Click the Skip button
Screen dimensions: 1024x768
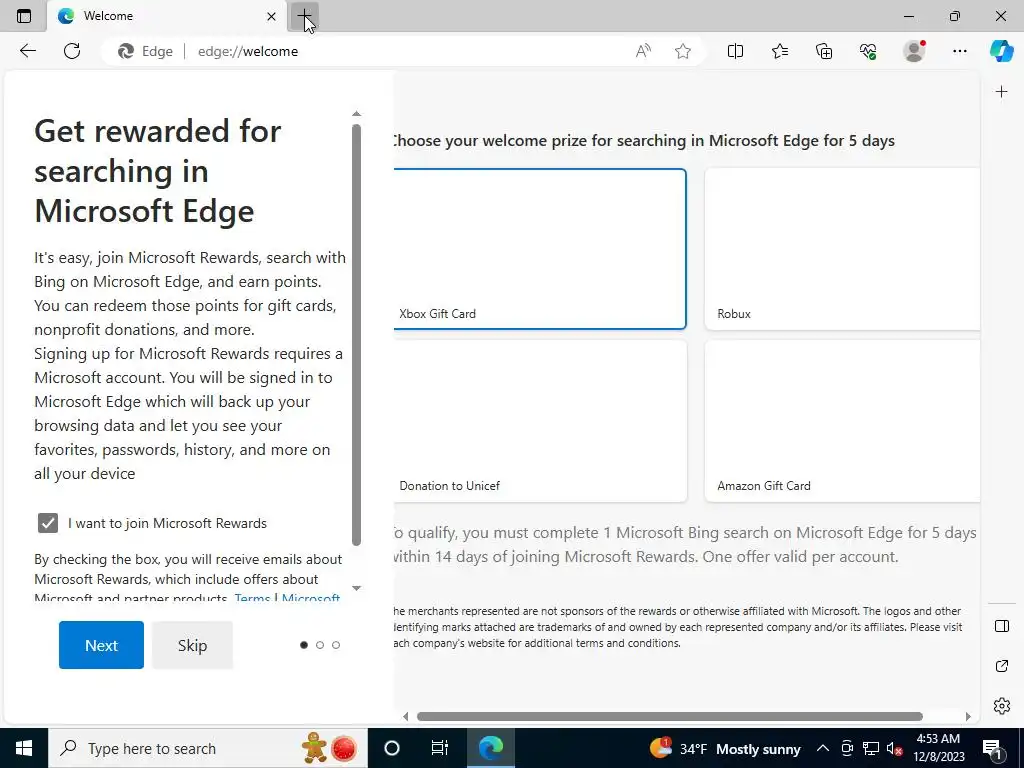tap(192, 645)
